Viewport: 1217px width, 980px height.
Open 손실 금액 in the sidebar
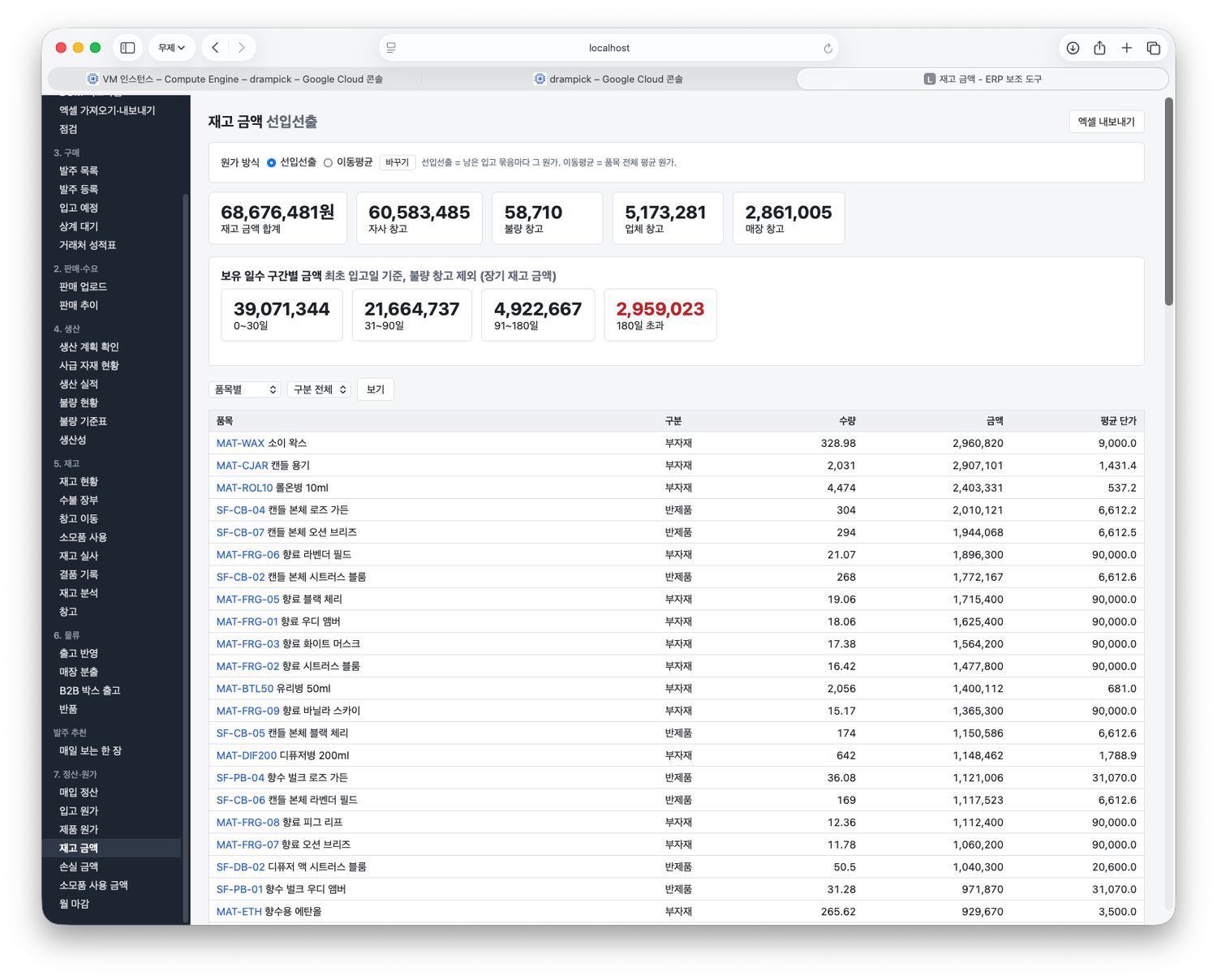[79, 867]
